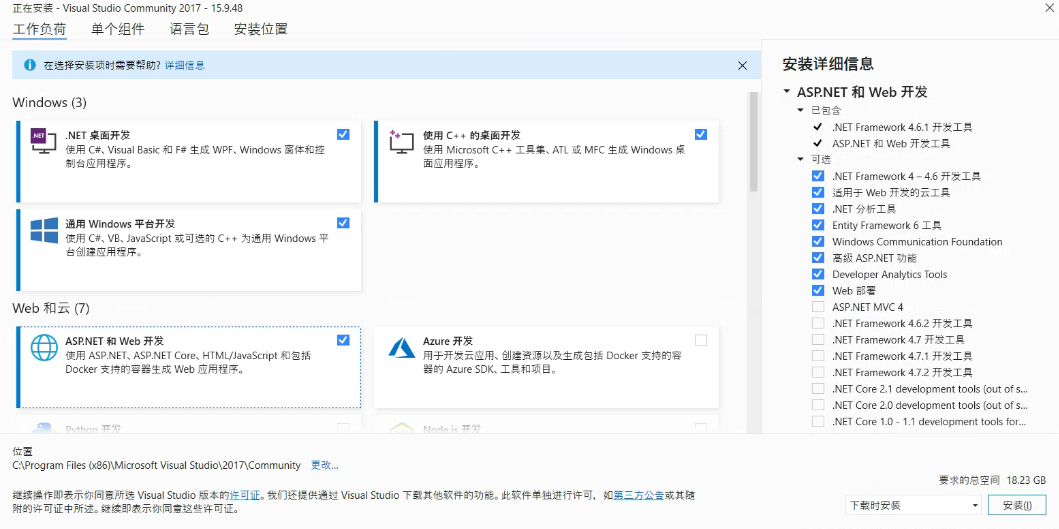Uncheck 高级 ASP.NET 功能 option

(x=818, y=257)
